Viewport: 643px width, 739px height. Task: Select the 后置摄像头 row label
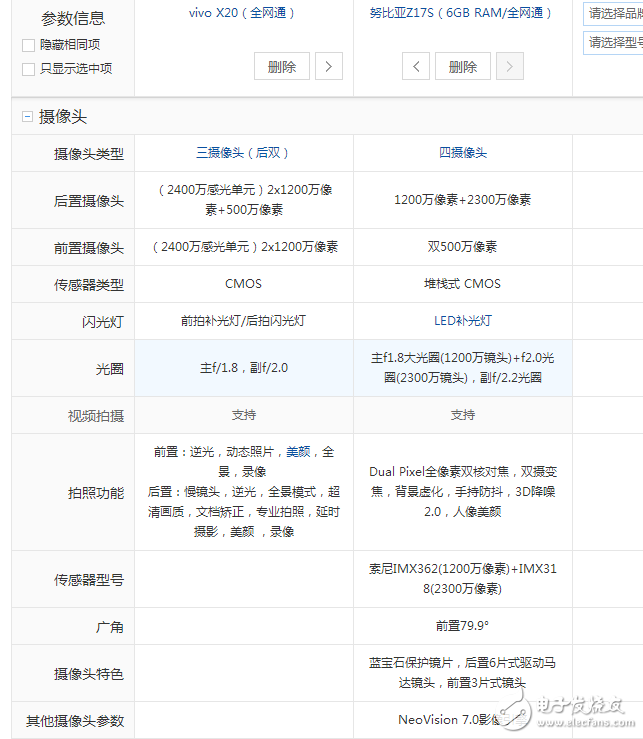[89, 201]
